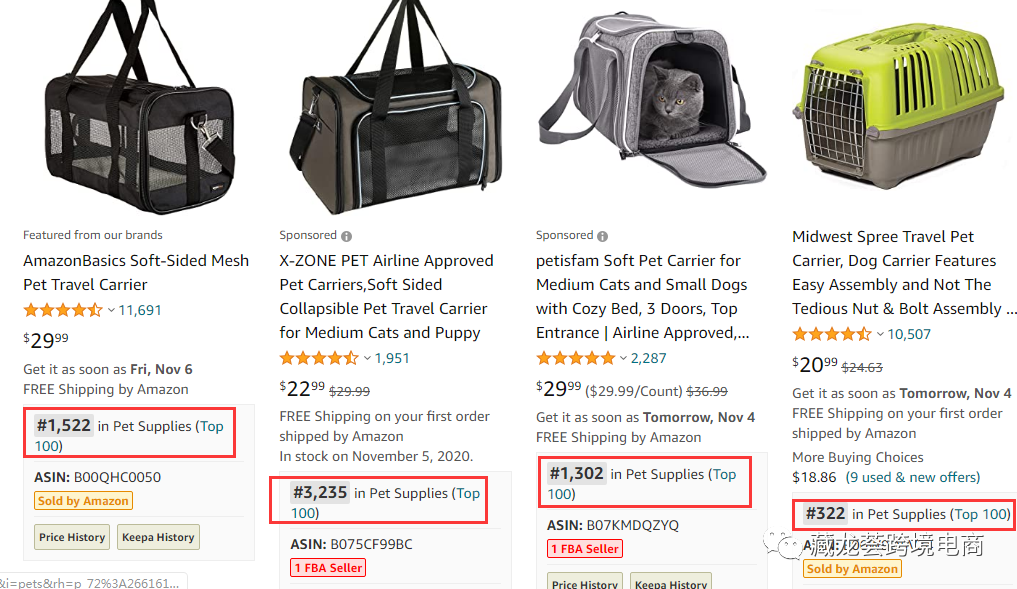1017x589 pixels.
Task: Click the star rating of AmazonBasics Mesh Carrier
Action: [62, 310]
